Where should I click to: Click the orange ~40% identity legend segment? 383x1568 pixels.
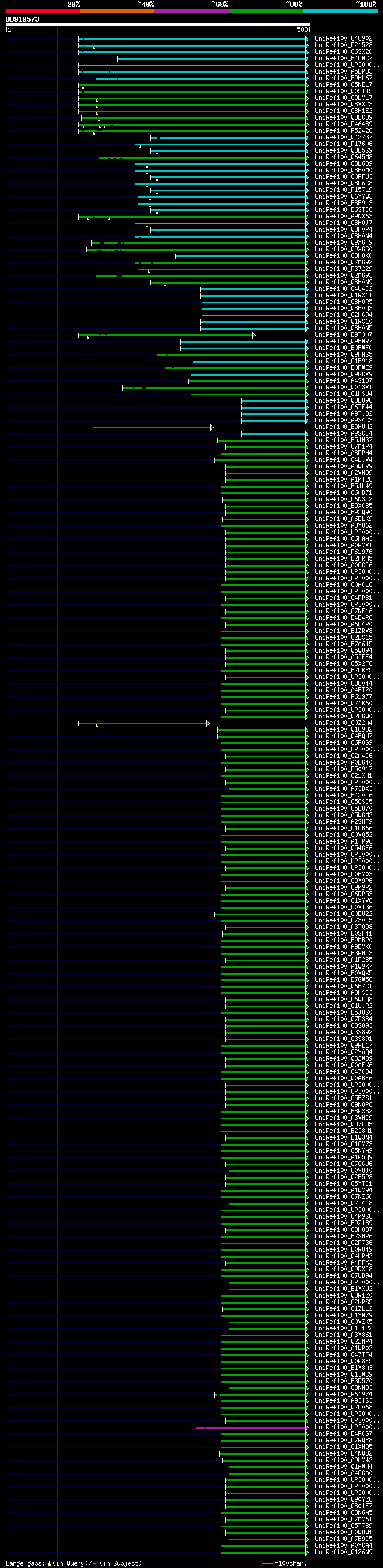click(x=117, y=11)
